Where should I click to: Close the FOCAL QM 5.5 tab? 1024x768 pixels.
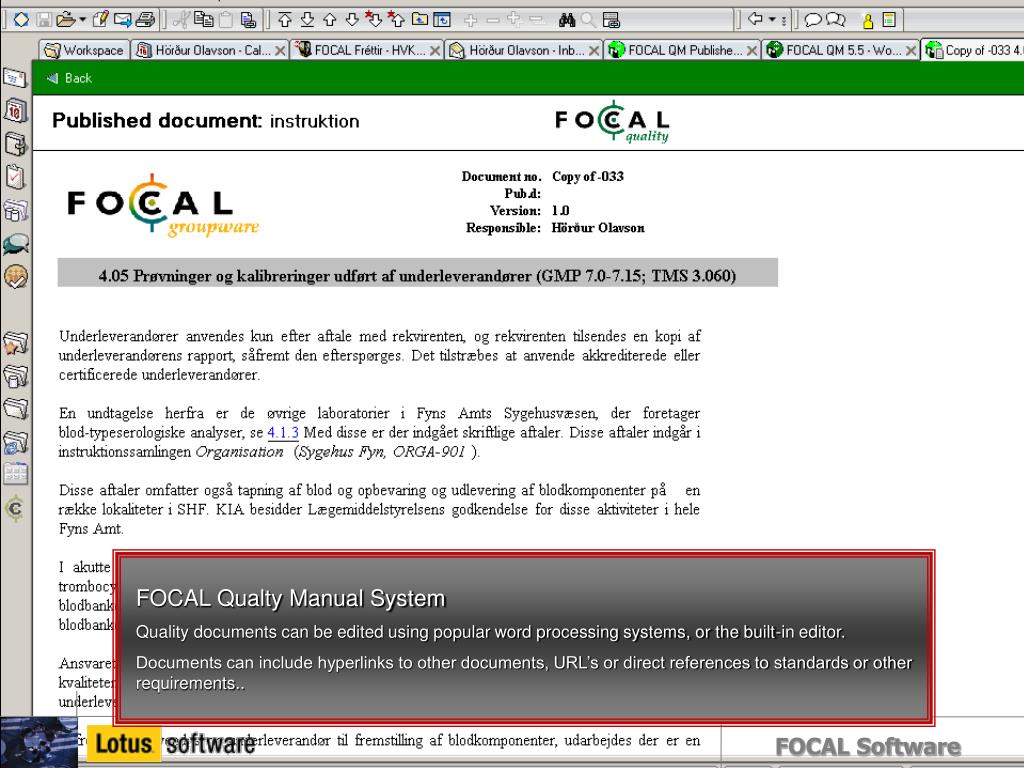click(911, 50)
